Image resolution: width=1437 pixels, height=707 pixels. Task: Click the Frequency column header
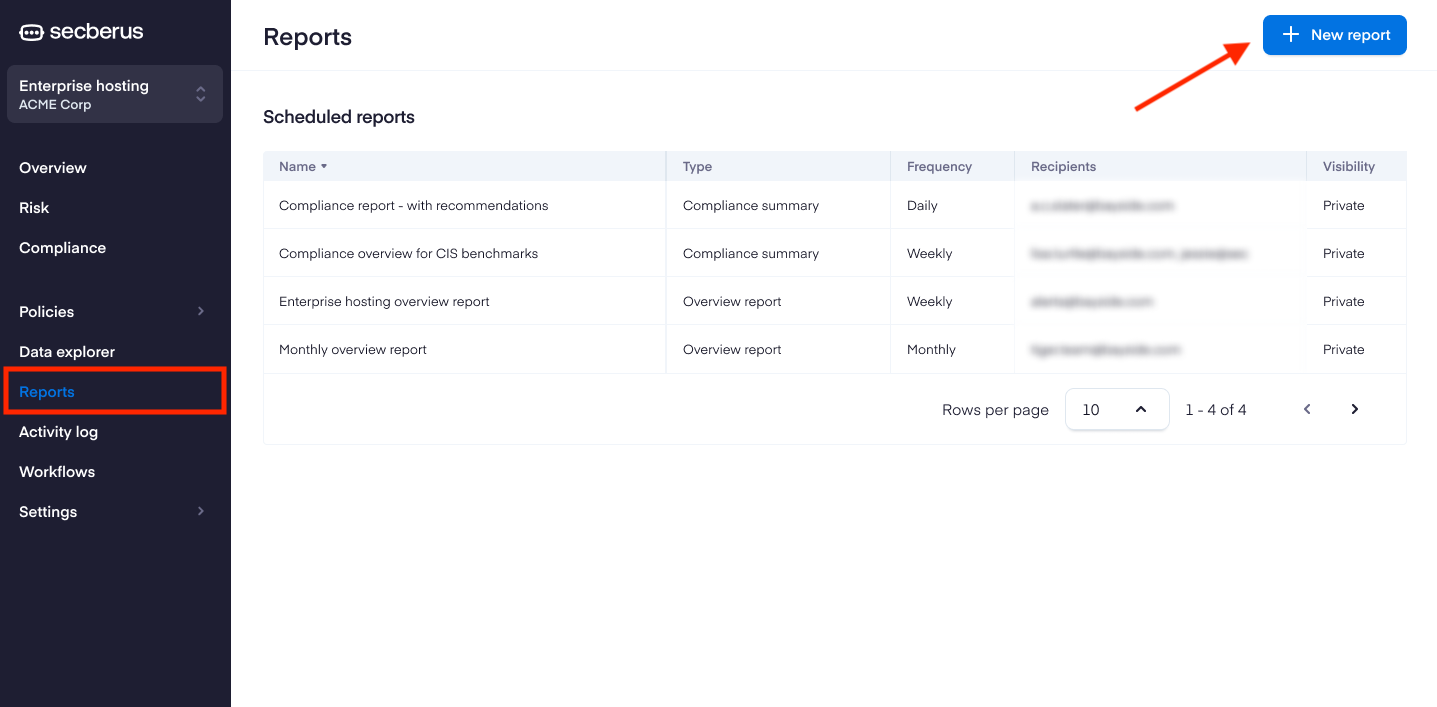pos(939,167)
